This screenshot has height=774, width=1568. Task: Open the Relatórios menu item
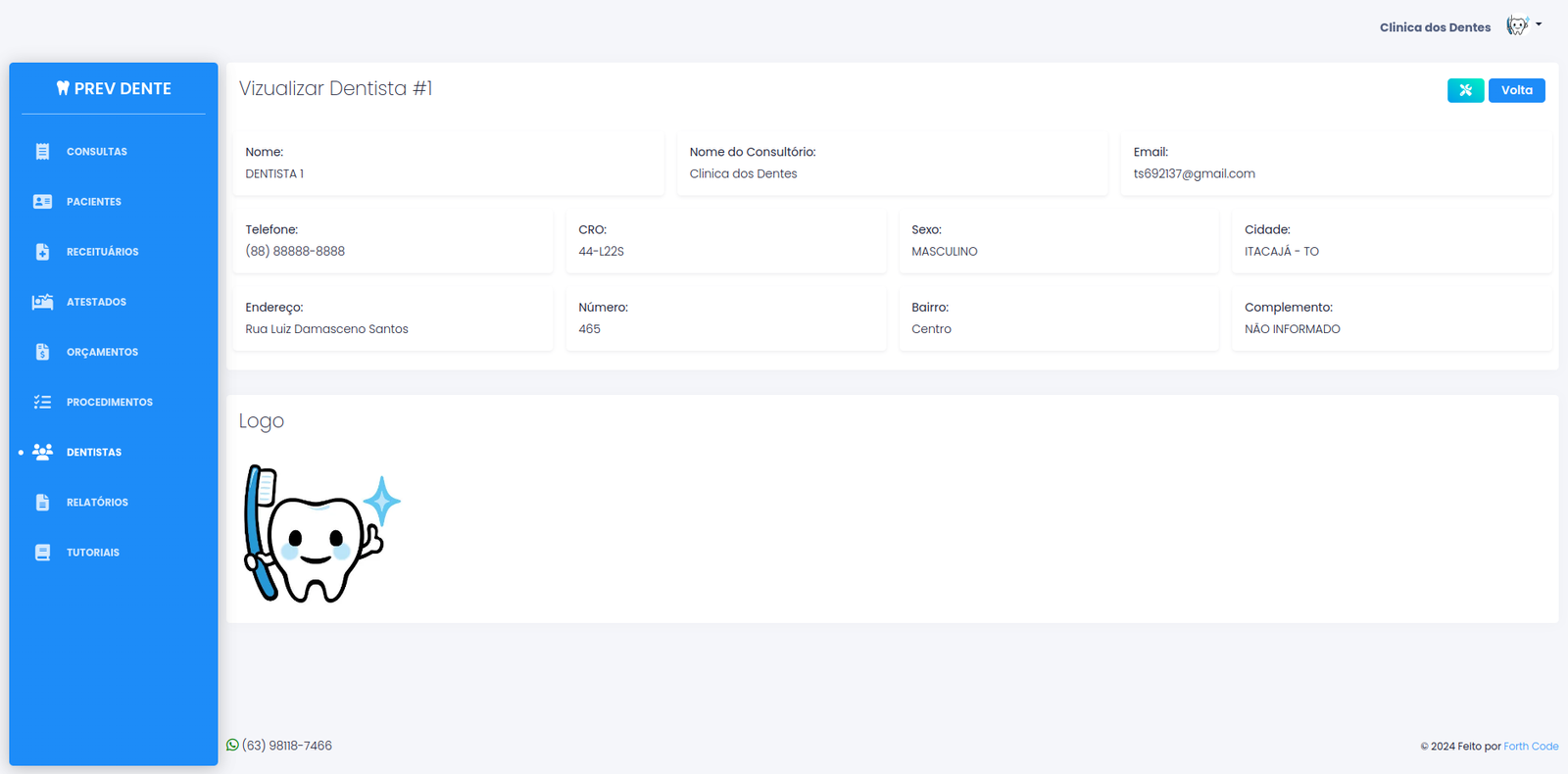97,503
